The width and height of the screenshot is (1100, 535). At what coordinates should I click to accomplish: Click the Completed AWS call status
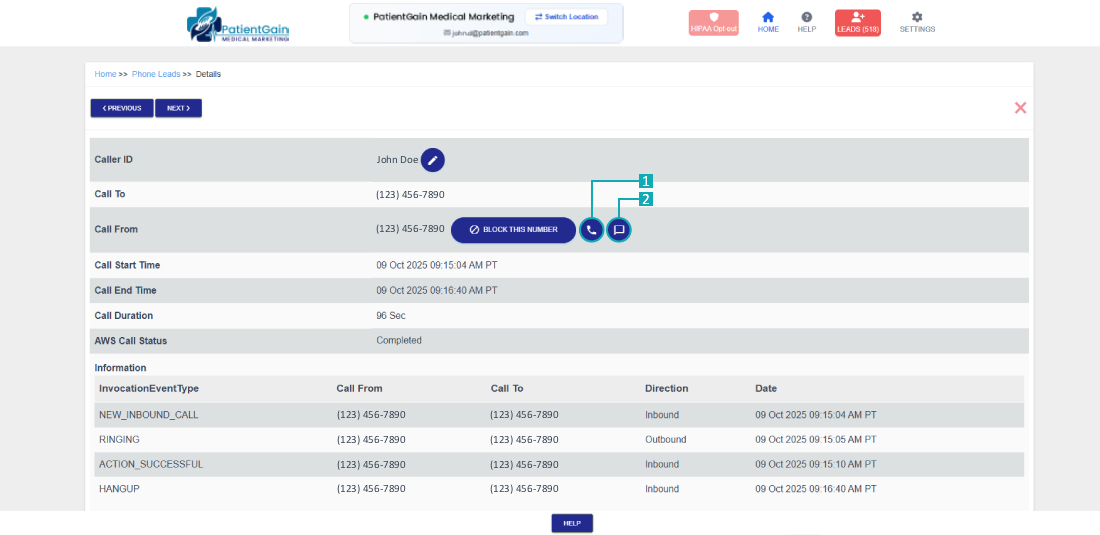pos(398,341)
